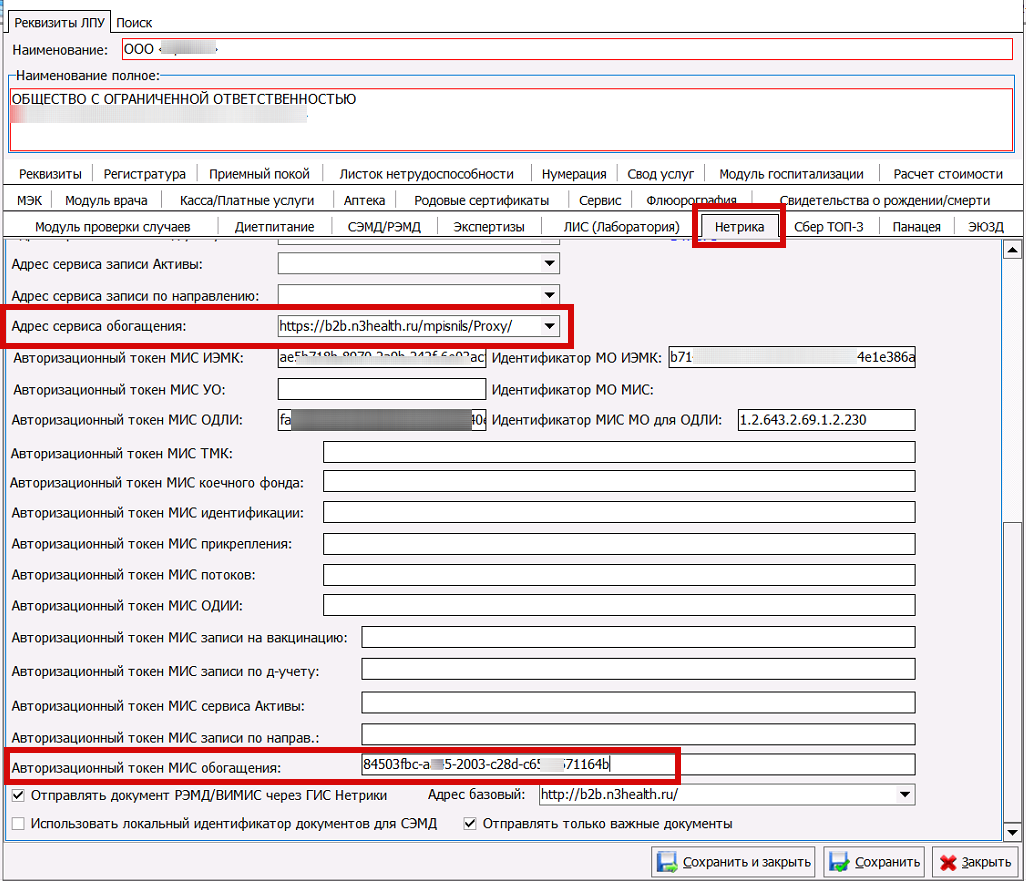Open the СЭМД/РЭМД tab
1026x883 pixels.
(384, 226)
